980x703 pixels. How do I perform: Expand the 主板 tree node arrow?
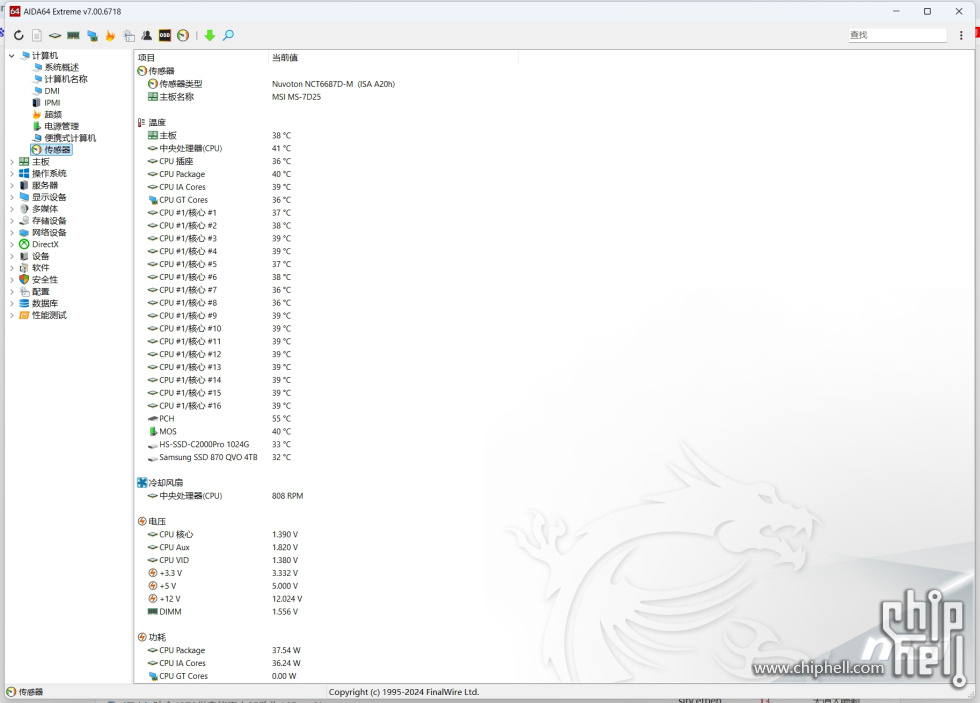[12, 162]
